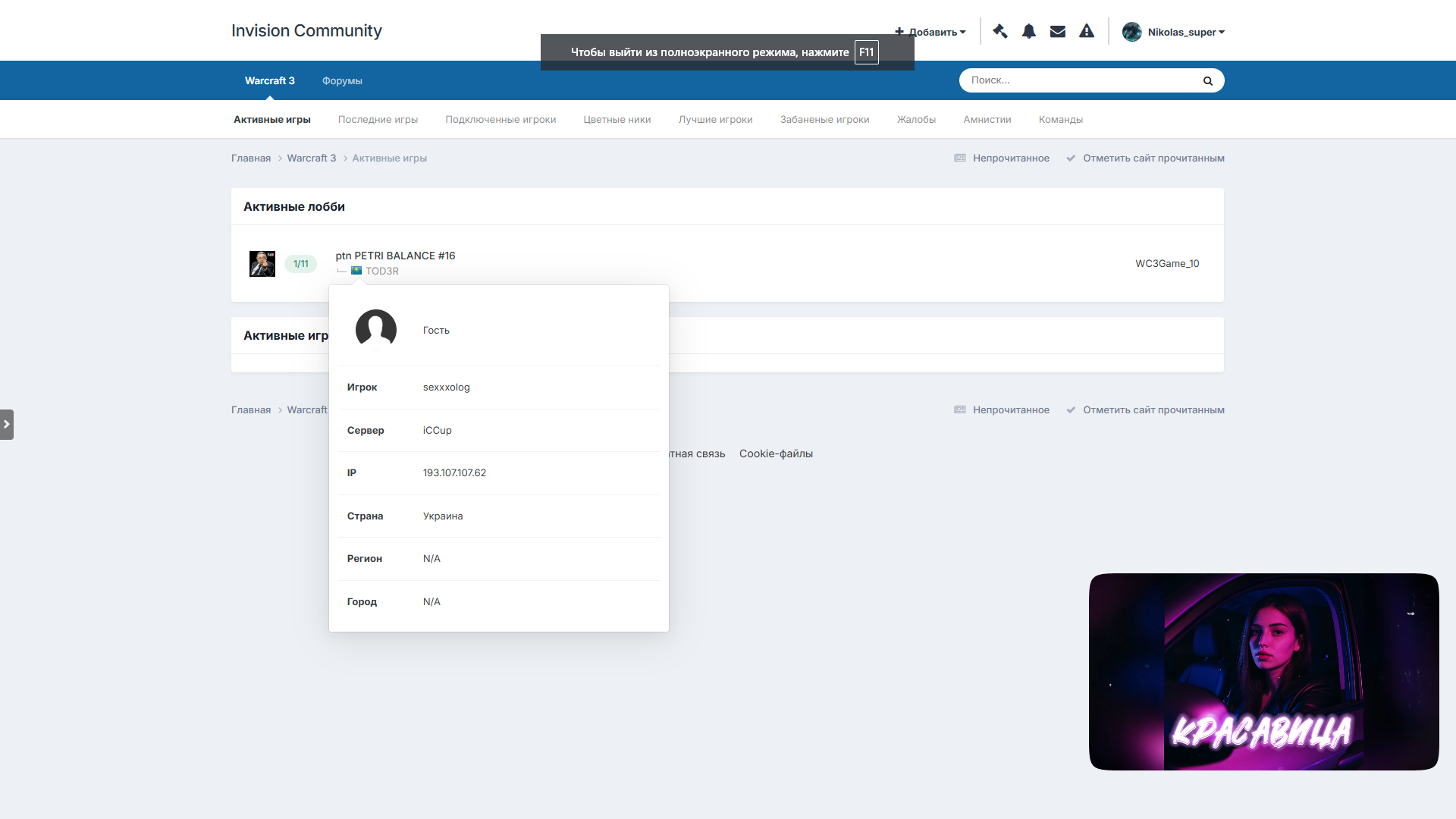Click the Красавица banner image
This screenshot has width=1456, height=819.
(1263, 672)
